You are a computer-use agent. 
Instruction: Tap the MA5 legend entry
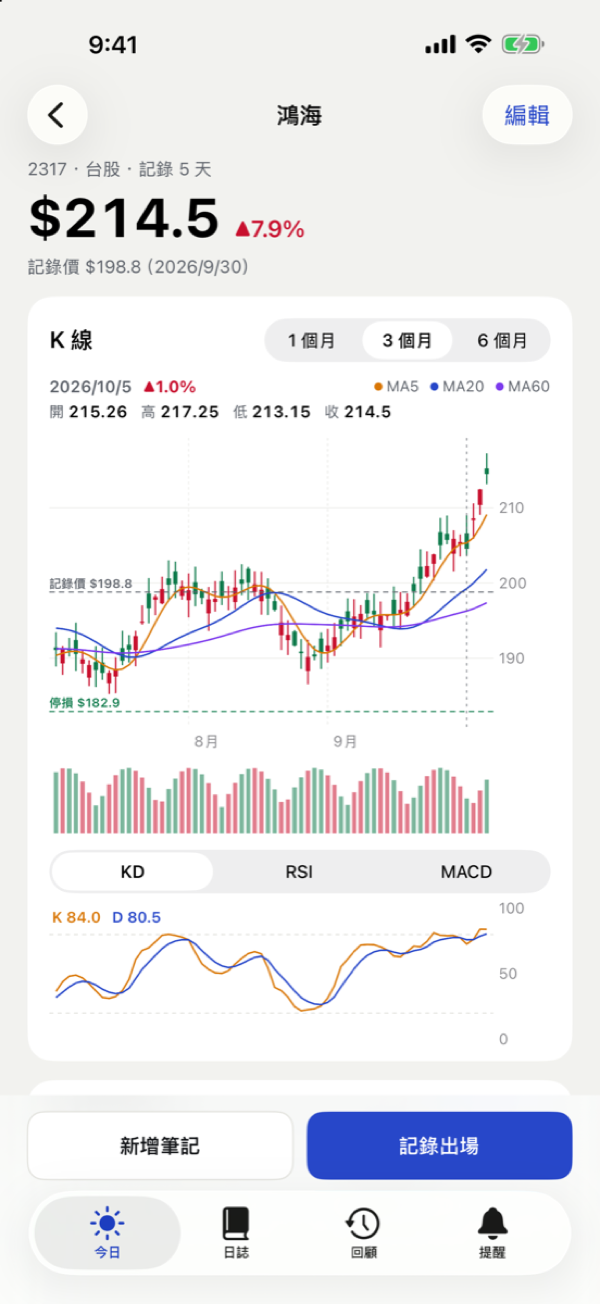click(x=396, y=386)
